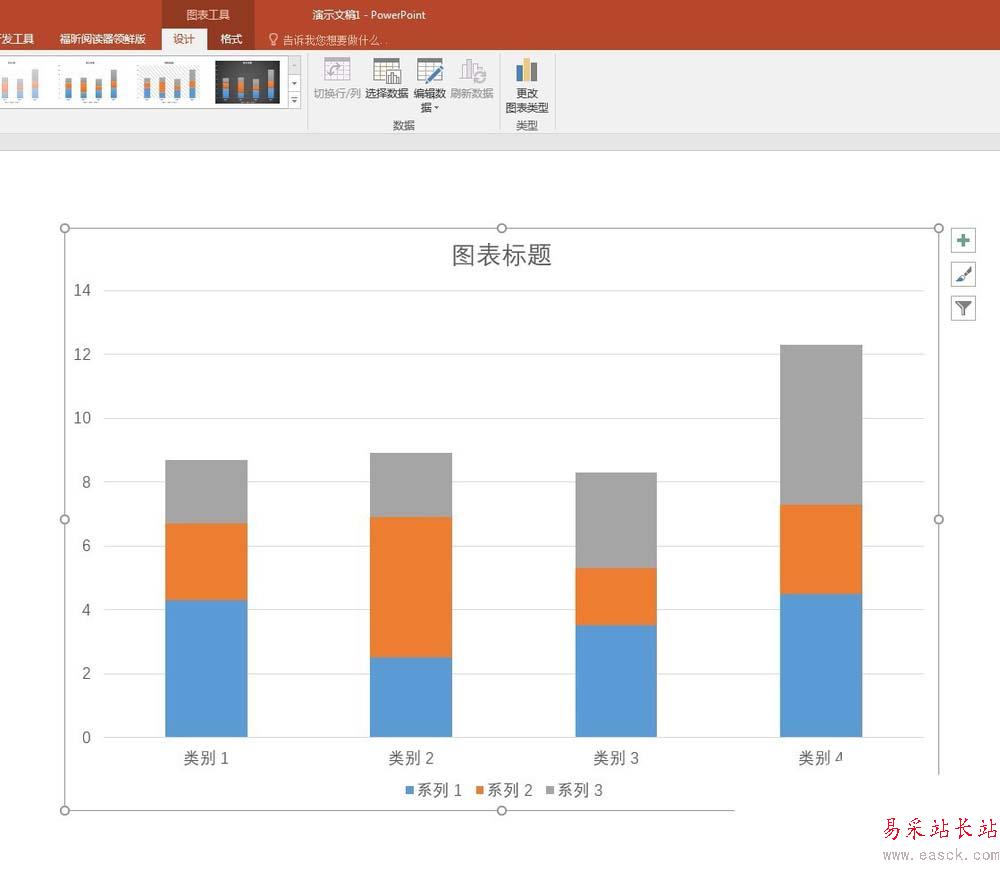1000x870 pixels.
Task: Click the Switch Row/Column (切换行/列) icon
Action: click(x=337, y=70)
